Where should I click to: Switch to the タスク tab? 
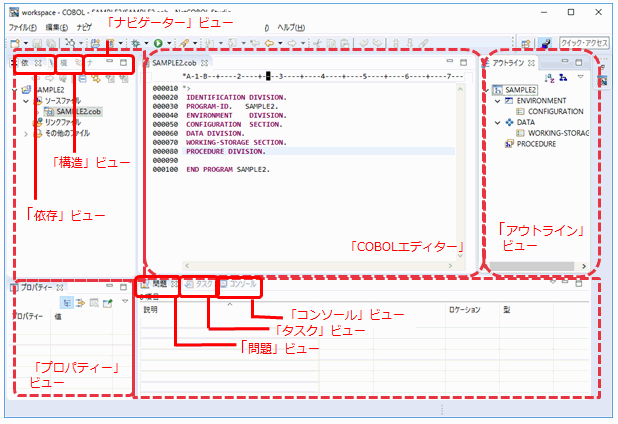[x=203, y=285]
